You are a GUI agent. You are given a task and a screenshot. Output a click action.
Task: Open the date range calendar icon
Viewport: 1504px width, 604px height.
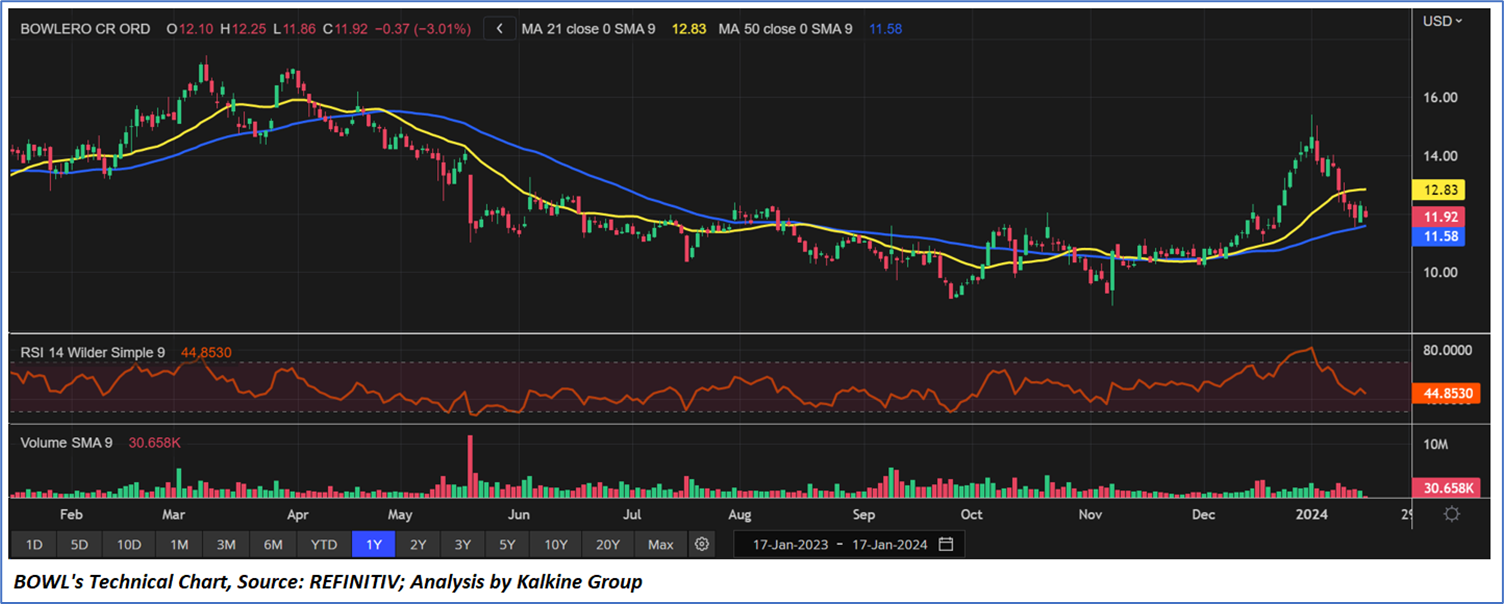click(x=946, y=545)
